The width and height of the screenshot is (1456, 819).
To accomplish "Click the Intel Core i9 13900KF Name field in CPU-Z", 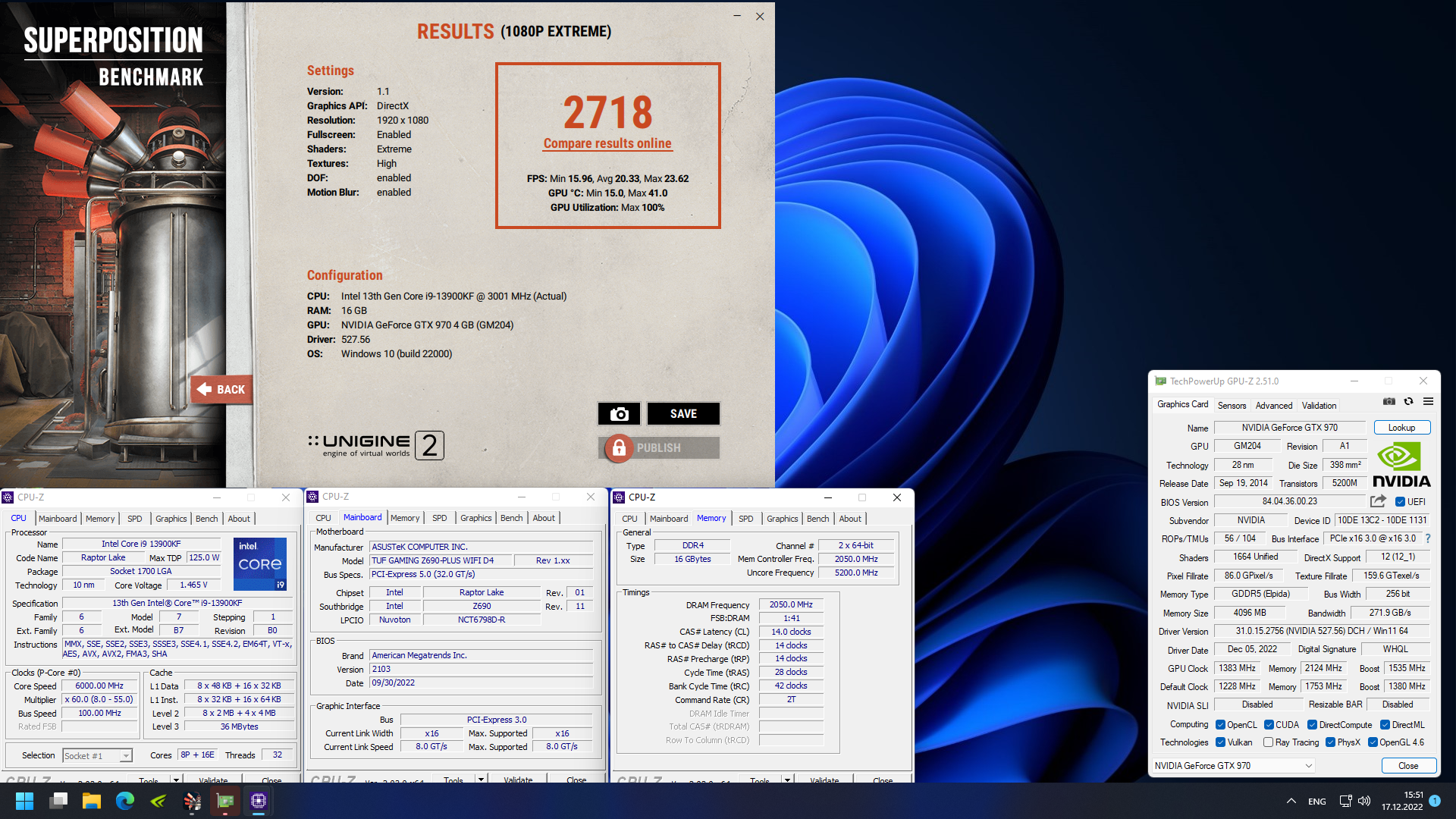I will coord(141,544).
